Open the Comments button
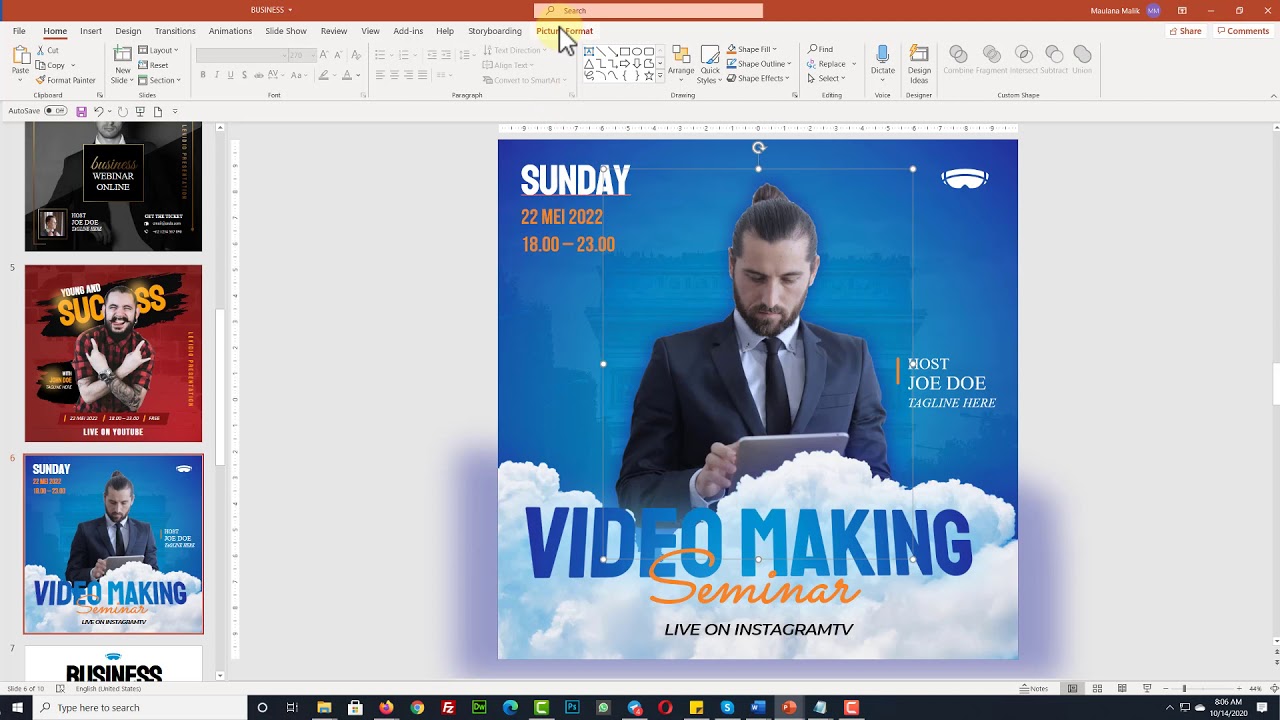This screenshot has width=1280, height=720. tap(1243, 31)
